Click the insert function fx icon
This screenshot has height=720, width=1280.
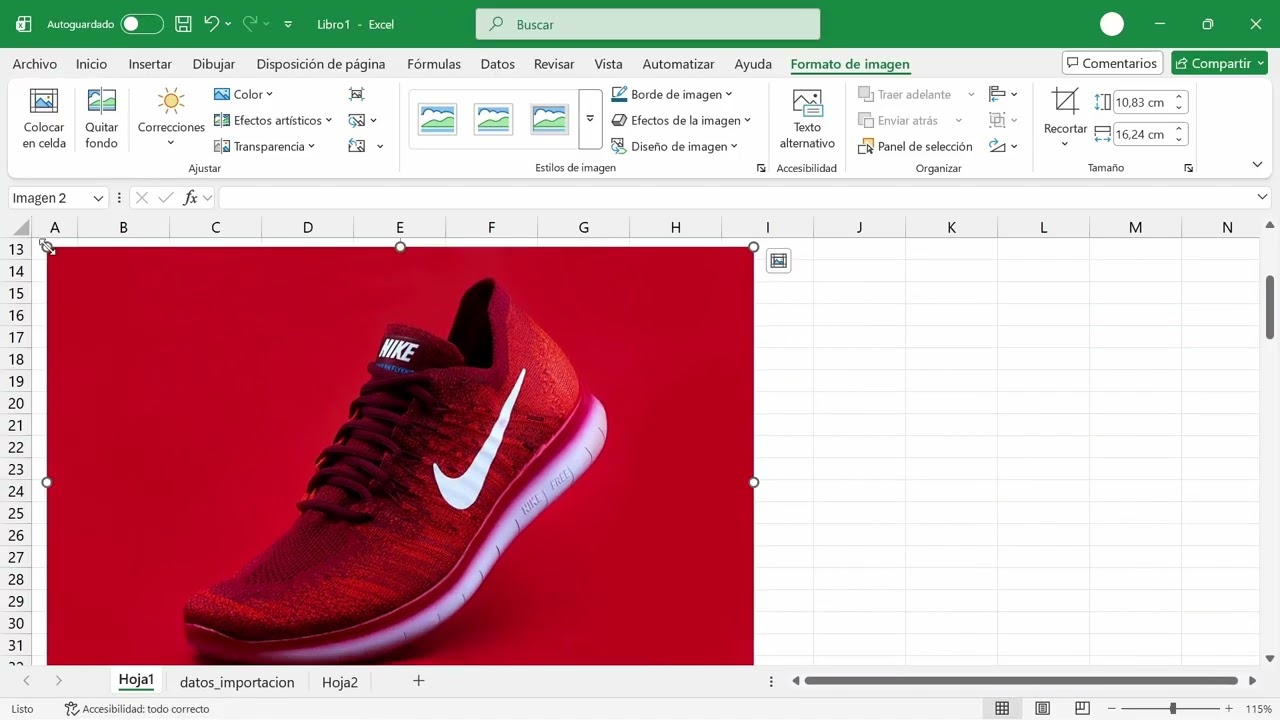pyautogui.click(x=190, y=198)
